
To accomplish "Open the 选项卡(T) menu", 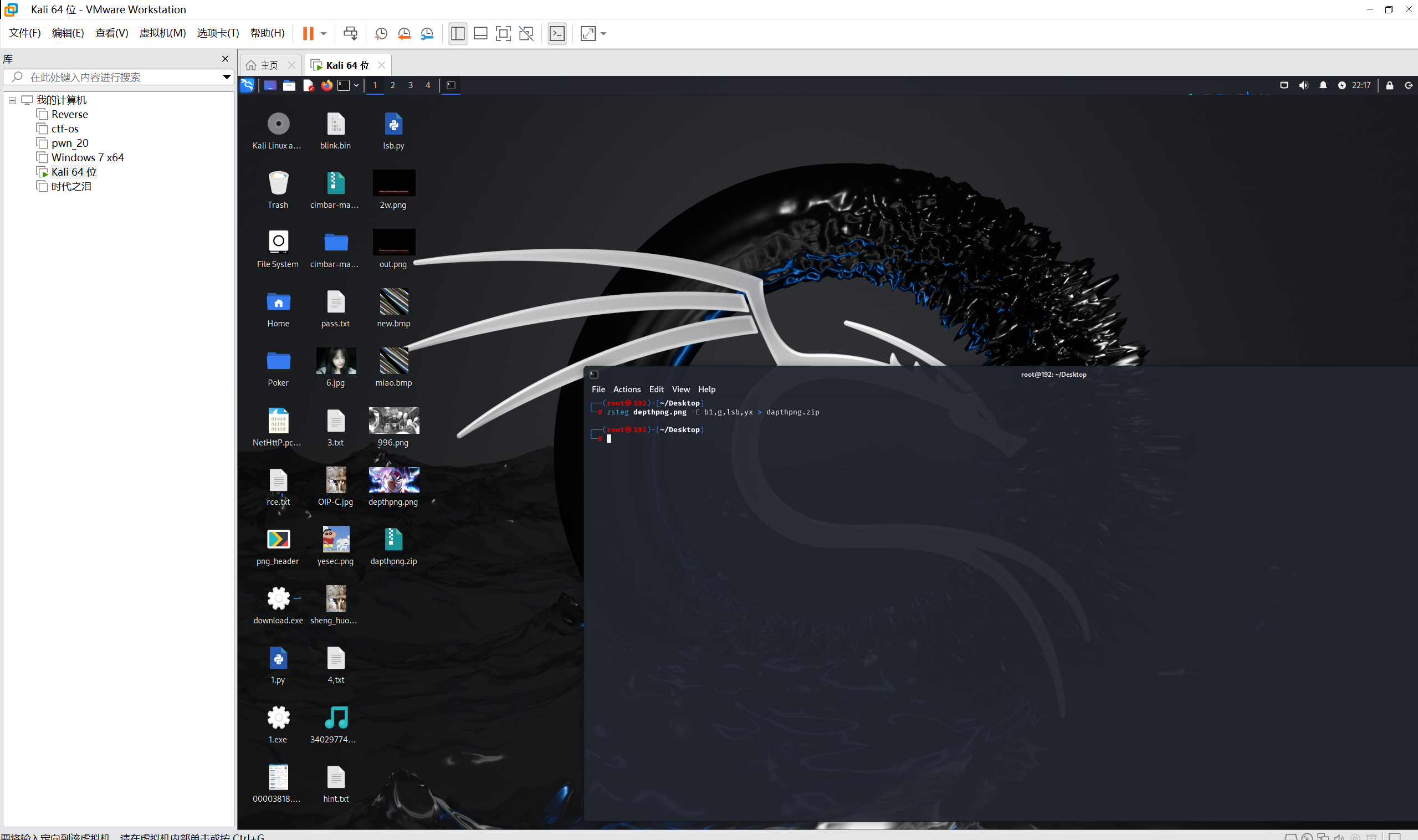I will tap(218, 33).
